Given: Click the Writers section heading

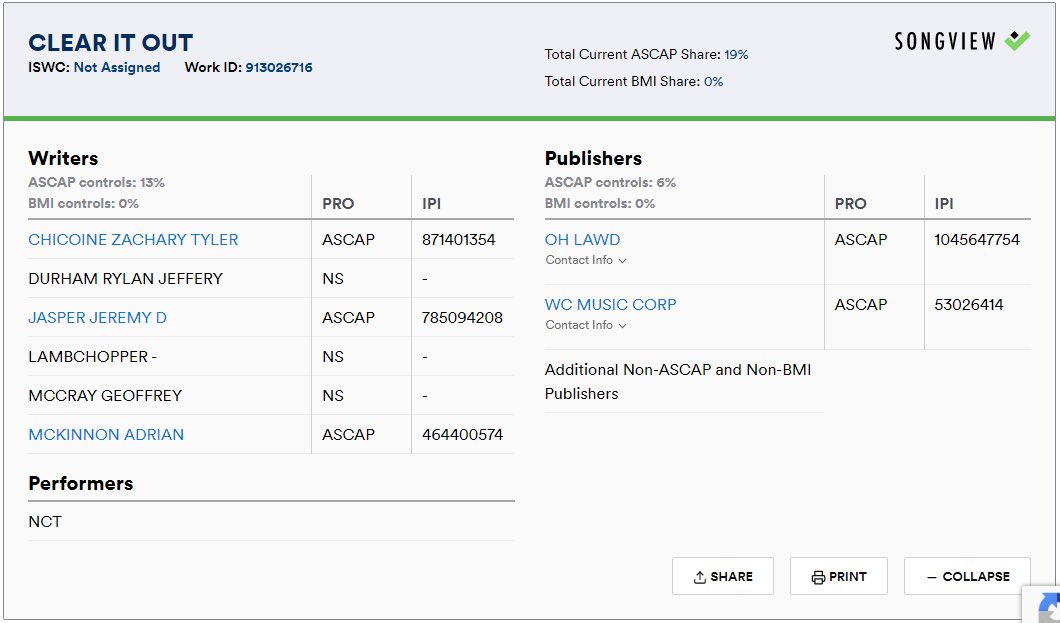Looking at the screenshot, I should 64,158.
